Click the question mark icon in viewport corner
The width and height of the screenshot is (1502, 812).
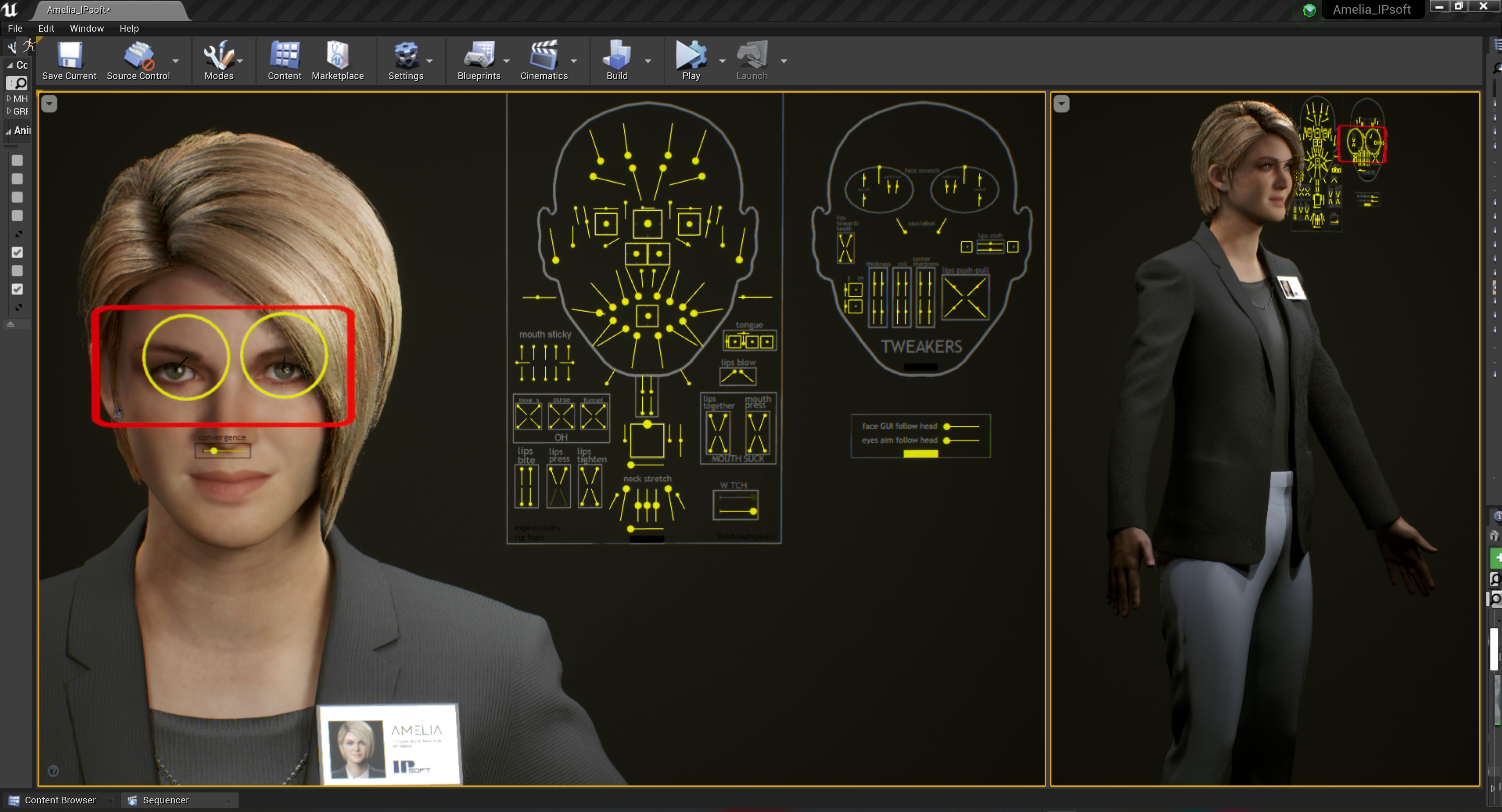tap(53, 771)
